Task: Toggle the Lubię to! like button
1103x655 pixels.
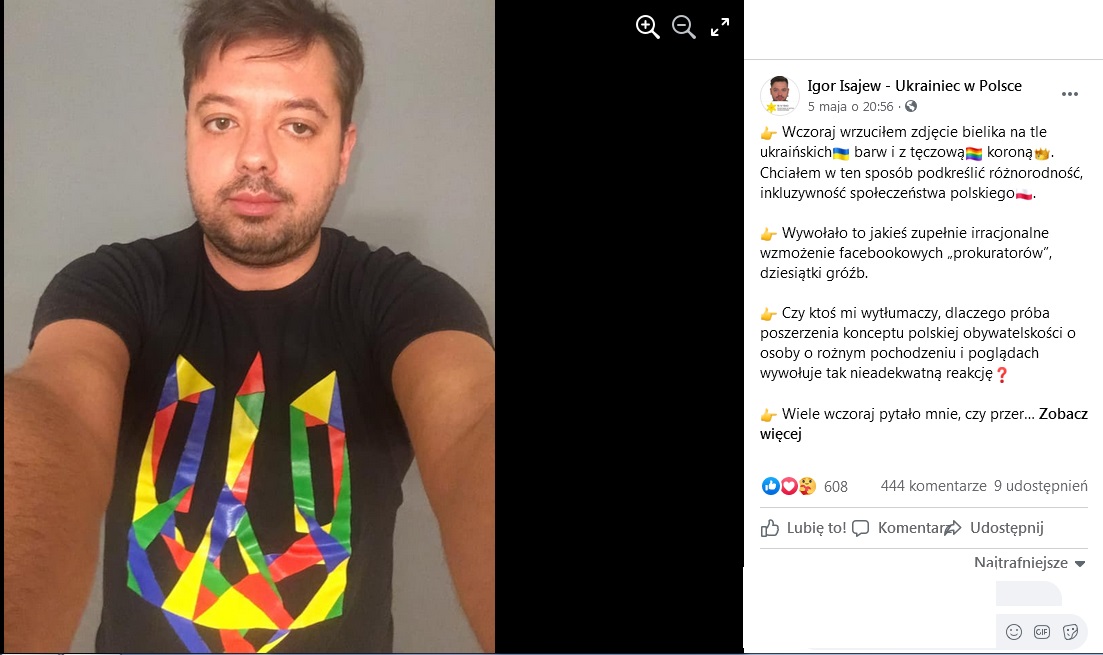Action: point(803,528)
